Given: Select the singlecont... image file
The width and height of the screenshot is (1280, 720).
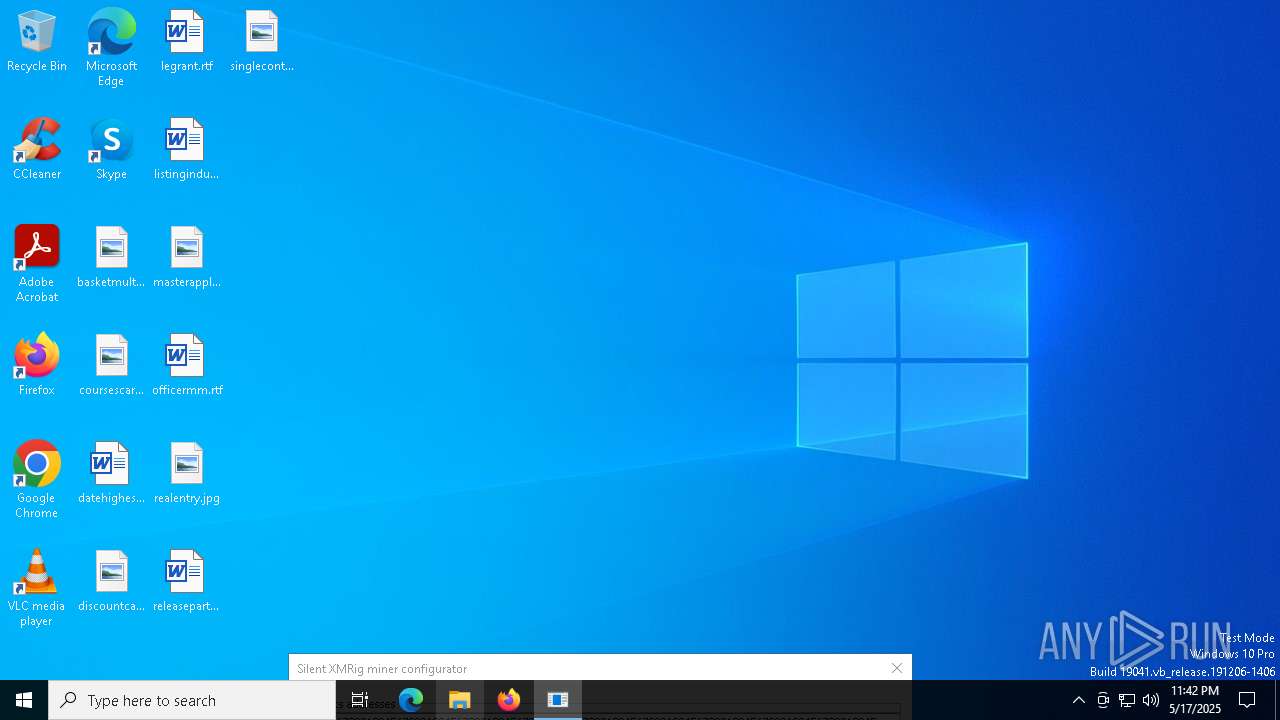Looking at the screenshot, I should [x=261, y=42].
